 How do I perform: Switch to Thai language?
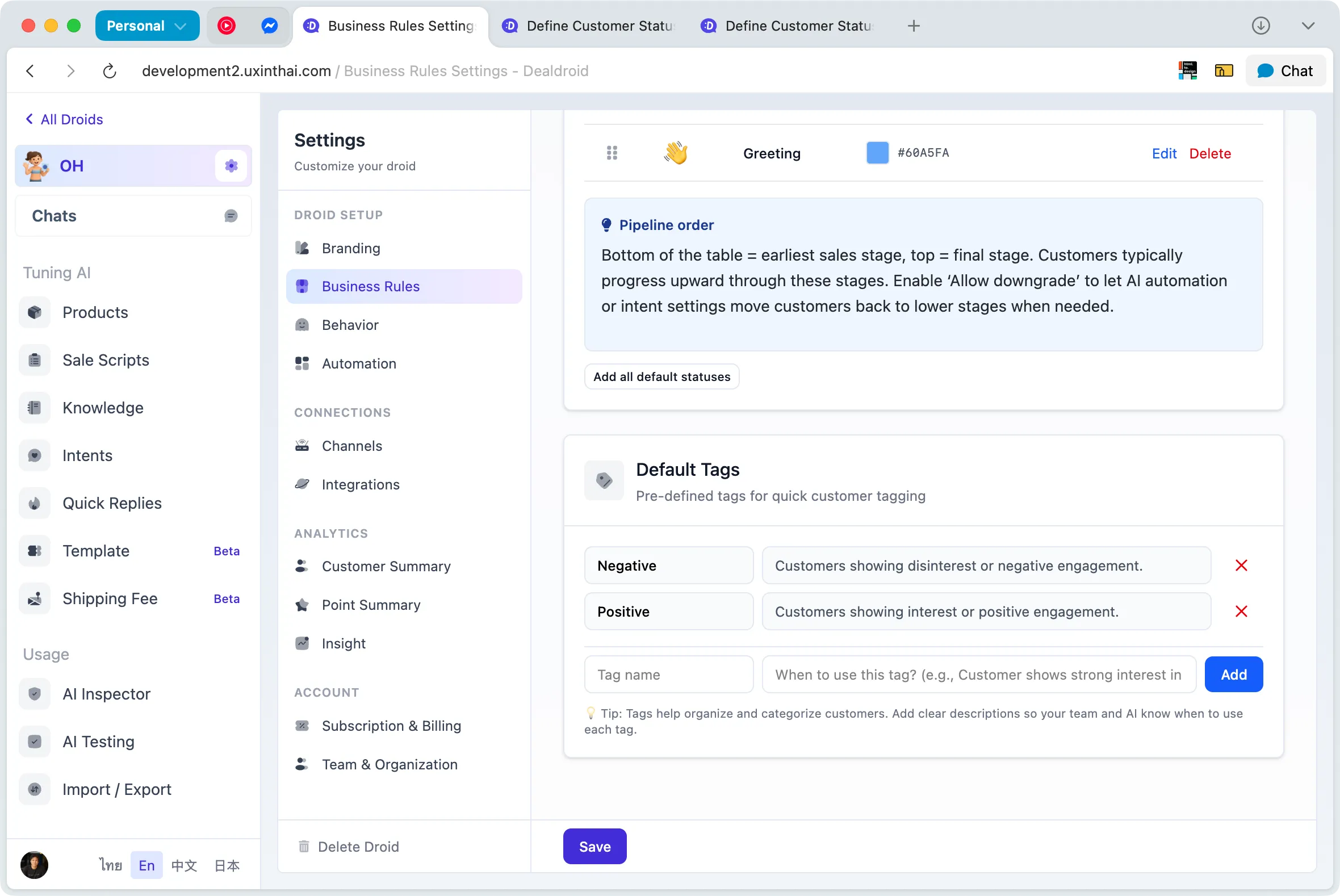pos(110,865)
